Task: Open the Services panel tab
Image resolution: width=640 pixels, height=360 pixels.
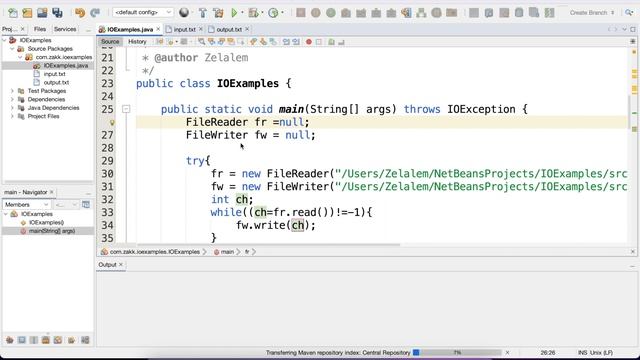Action: (65, 29)
